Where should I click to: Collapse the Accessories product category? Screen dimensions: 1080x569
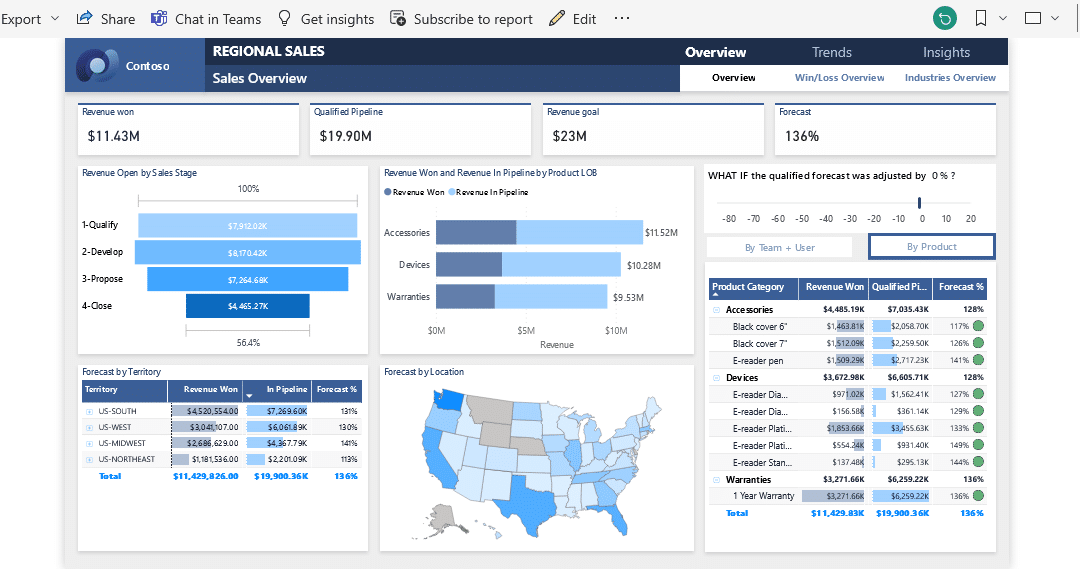[716, 310]
